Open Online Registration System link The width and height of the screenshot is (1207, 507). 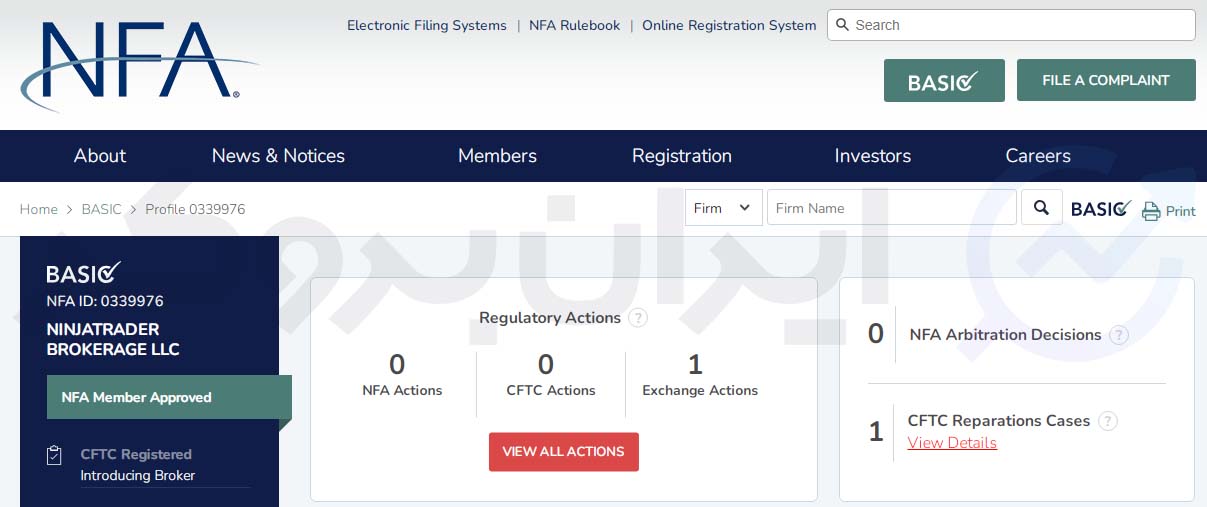(x=729, y=25)
